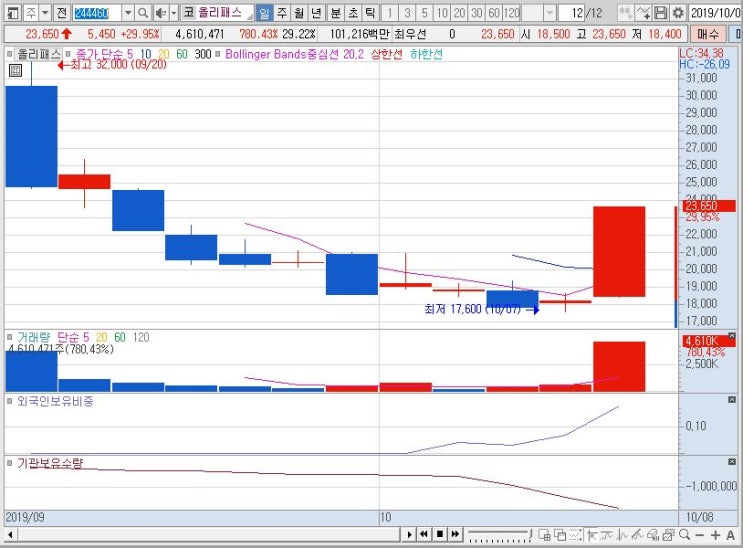Open chart settings gear icon
The image size is (743, 548).
point(678,13)
